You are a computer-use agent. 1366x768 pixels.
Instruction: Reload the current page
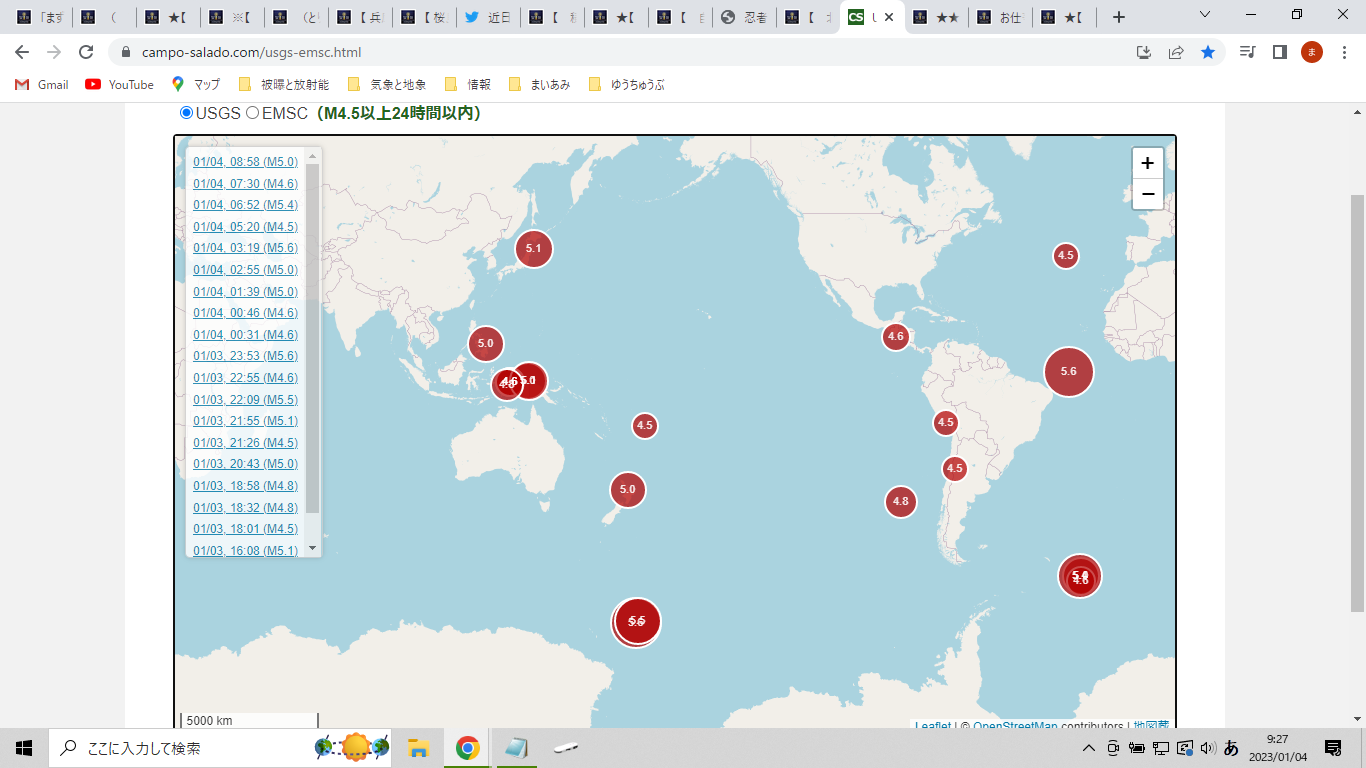coord(86,52)
